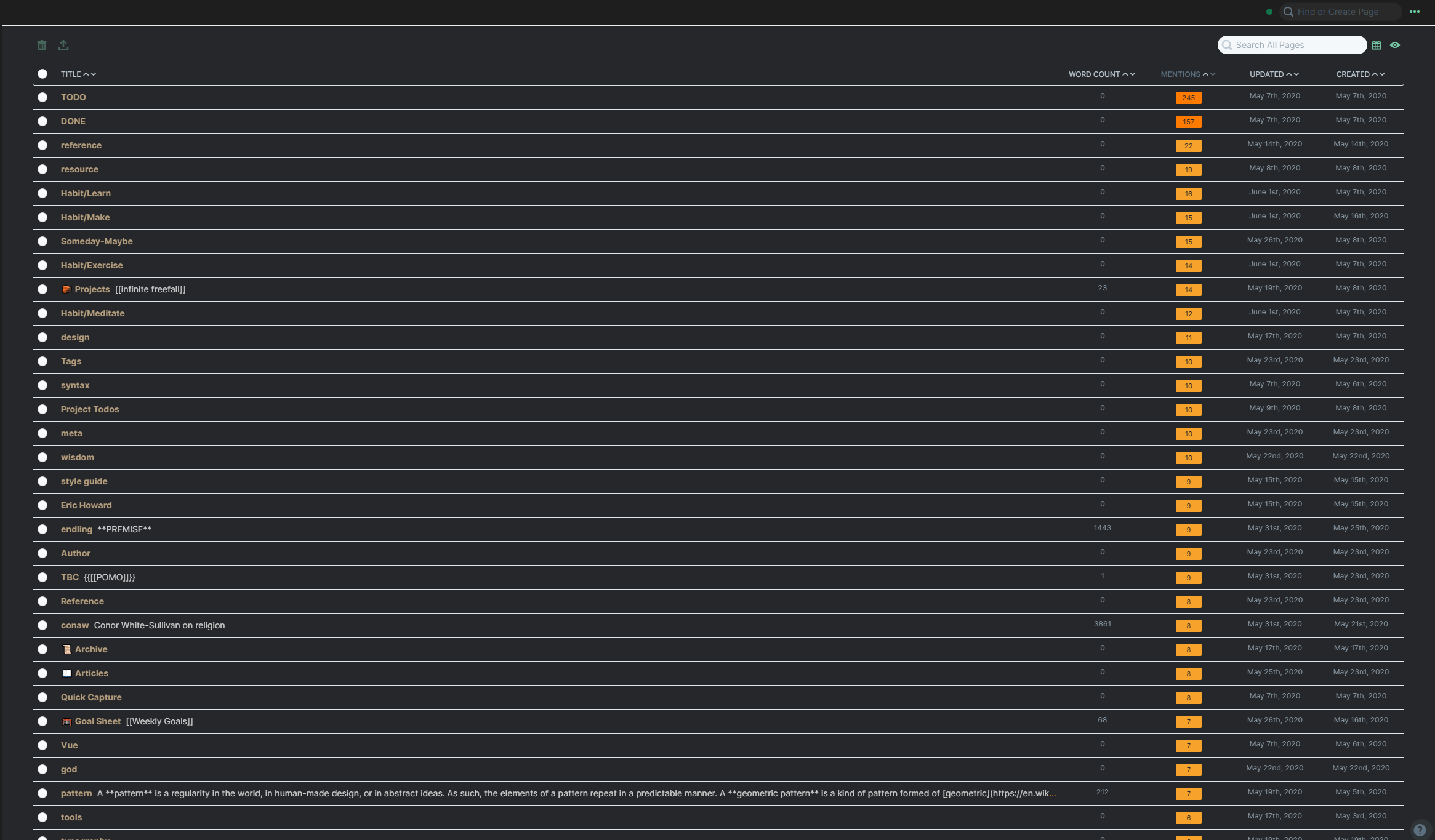1435x840 pixels.
Task: Select the Habit/Learn row checkbox
Action: (x=42, y=193)
